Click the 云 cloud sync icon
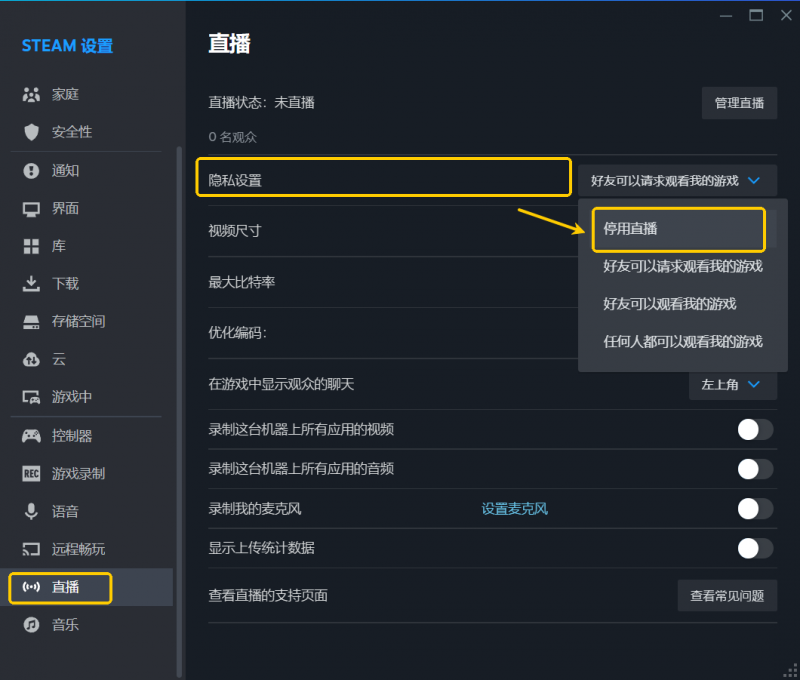The width and height of the screenshot is (800, 680). pyautogui.click(x=31, y=360)
